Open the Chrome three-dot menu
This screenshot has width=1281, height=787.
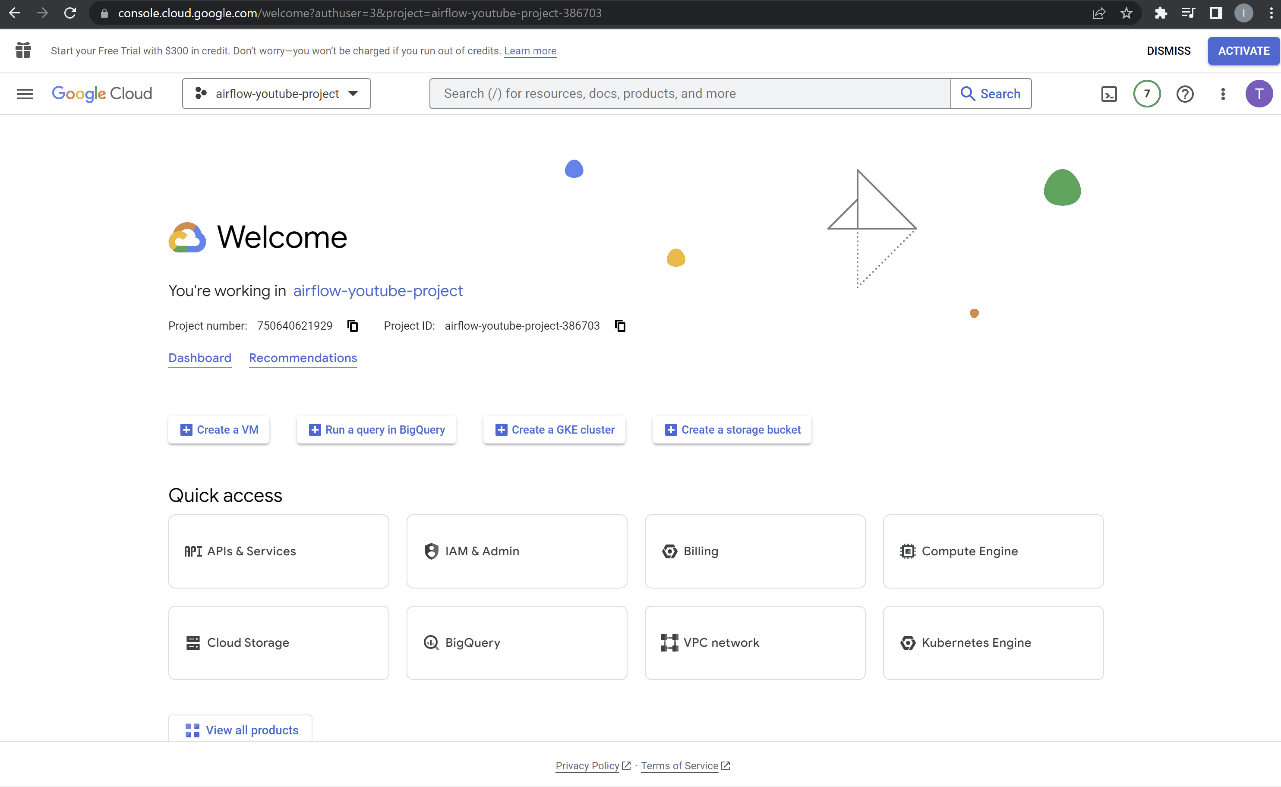coord(1270,13)
